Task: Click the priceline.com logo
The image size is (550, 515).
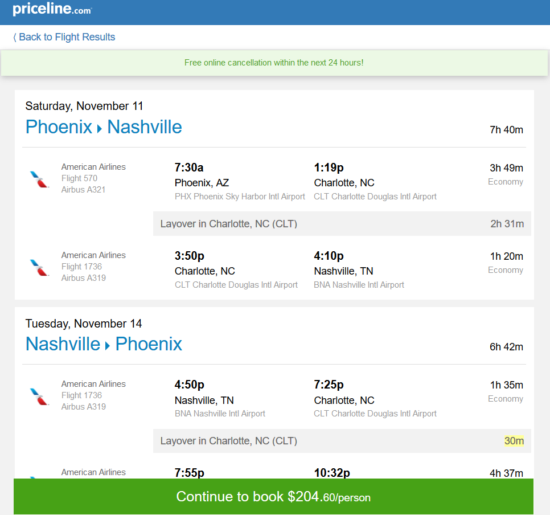Action: (x=52, y=9)
